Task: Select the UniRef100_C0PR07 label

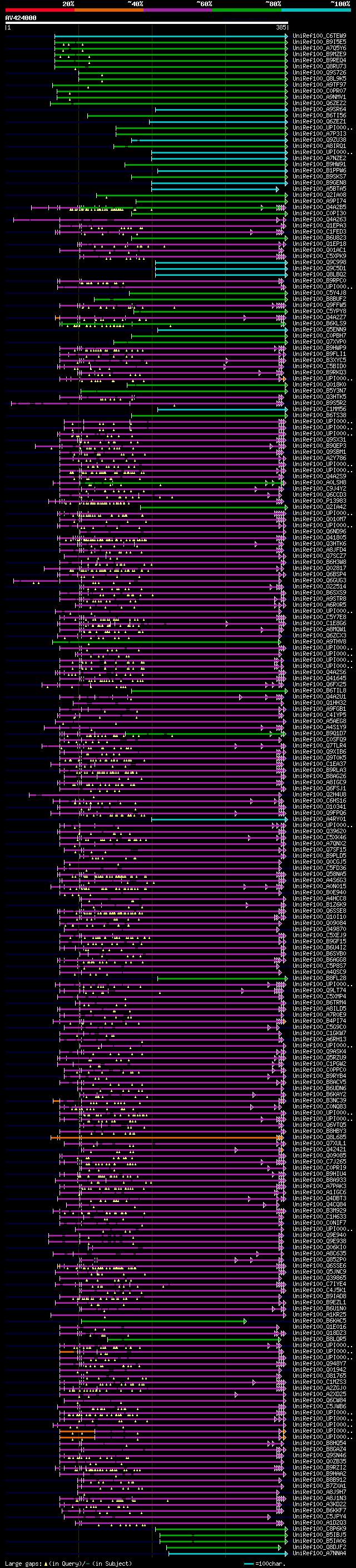Action: coord(319,91)
